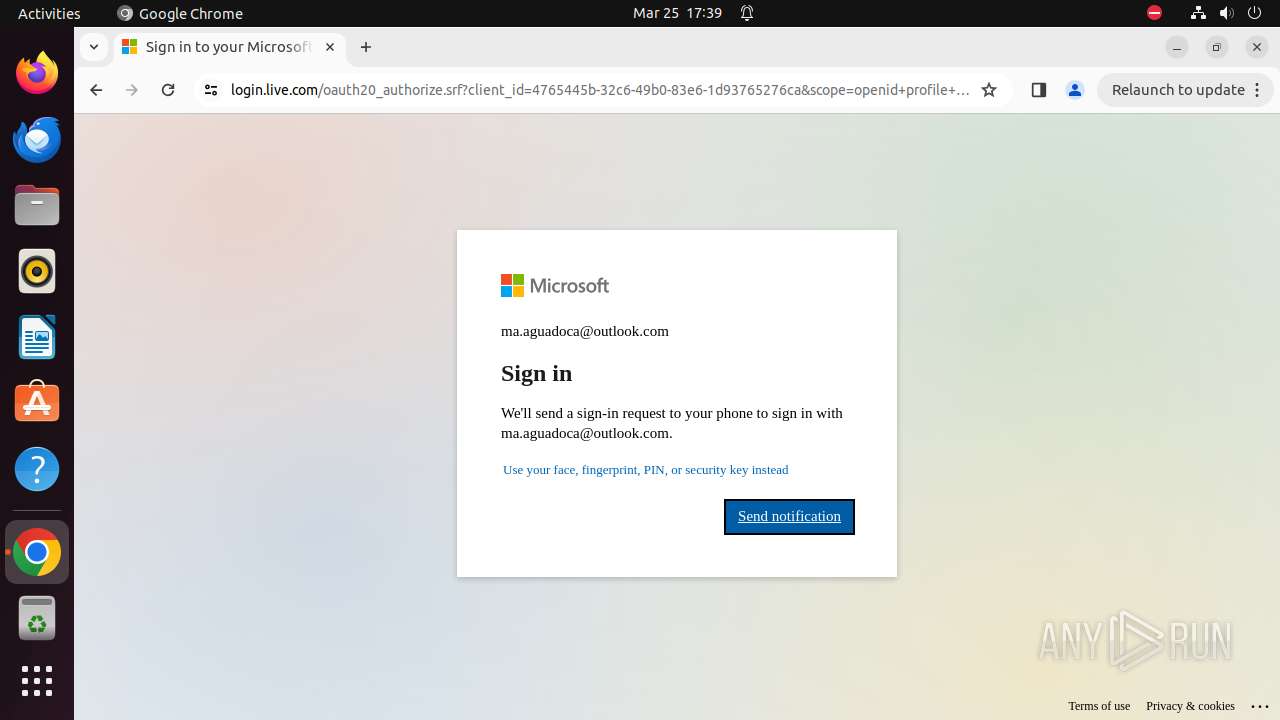Restore the Chrome window size

coord(1217,47)
